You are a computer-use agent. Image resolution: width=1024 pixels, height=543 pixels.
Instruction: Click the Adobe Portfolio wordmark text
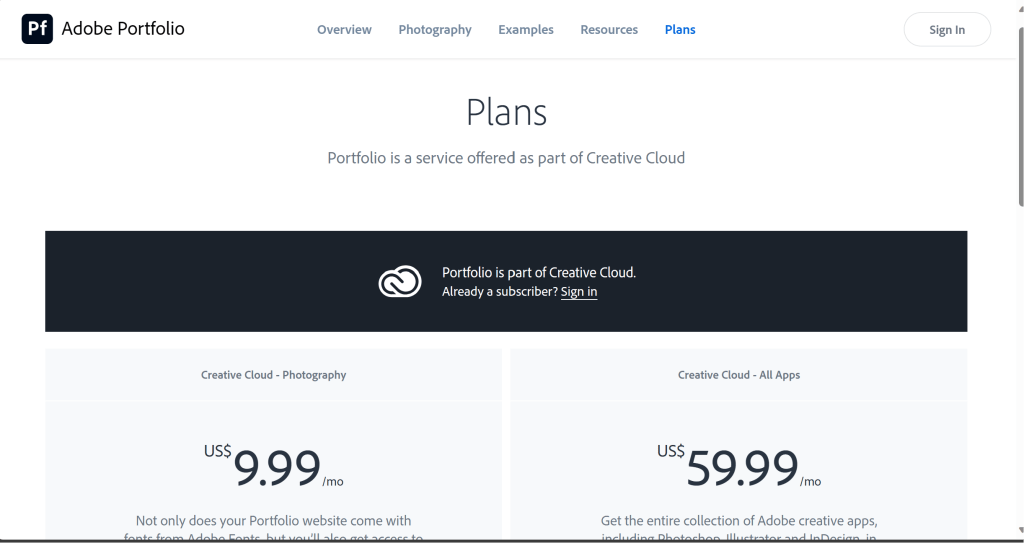[123, 29]
